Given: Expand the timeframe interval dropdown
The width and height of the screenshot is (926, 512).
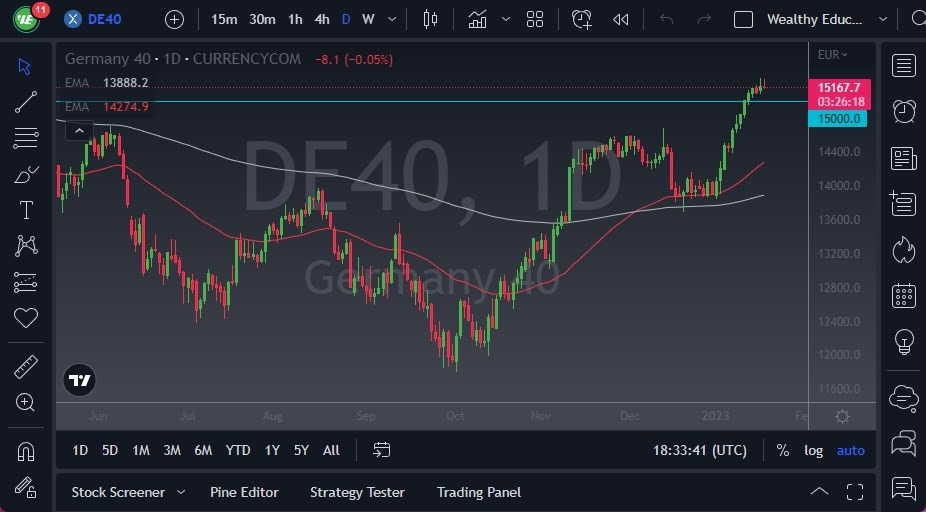Looking at the screenshot, I should click(x=392, y=19).
